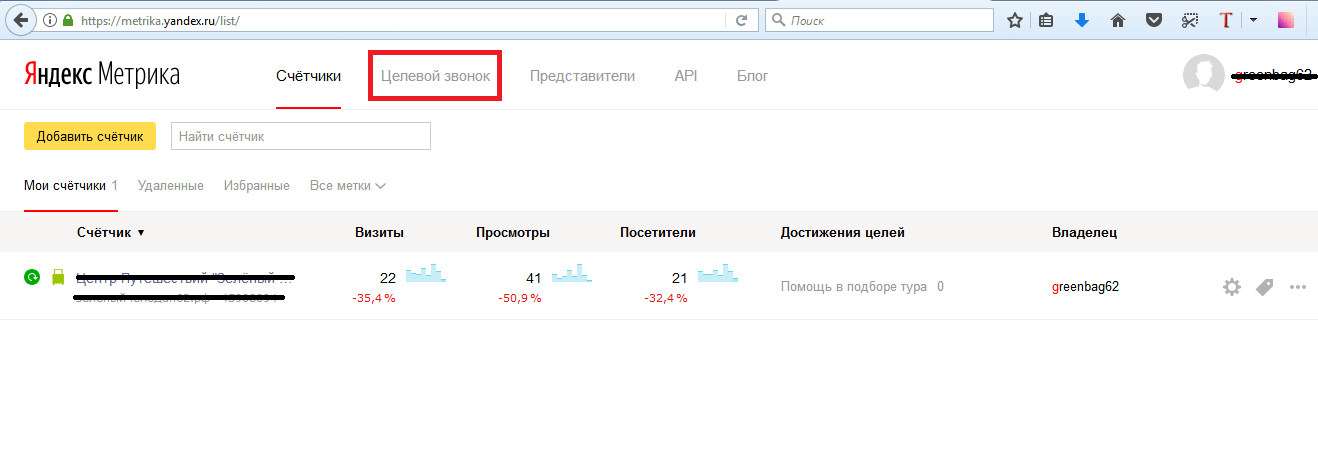This screenshot has width=1318, height=469.
Task: Click the Помощь в подборе тура goal
Action: pos(854,287)
